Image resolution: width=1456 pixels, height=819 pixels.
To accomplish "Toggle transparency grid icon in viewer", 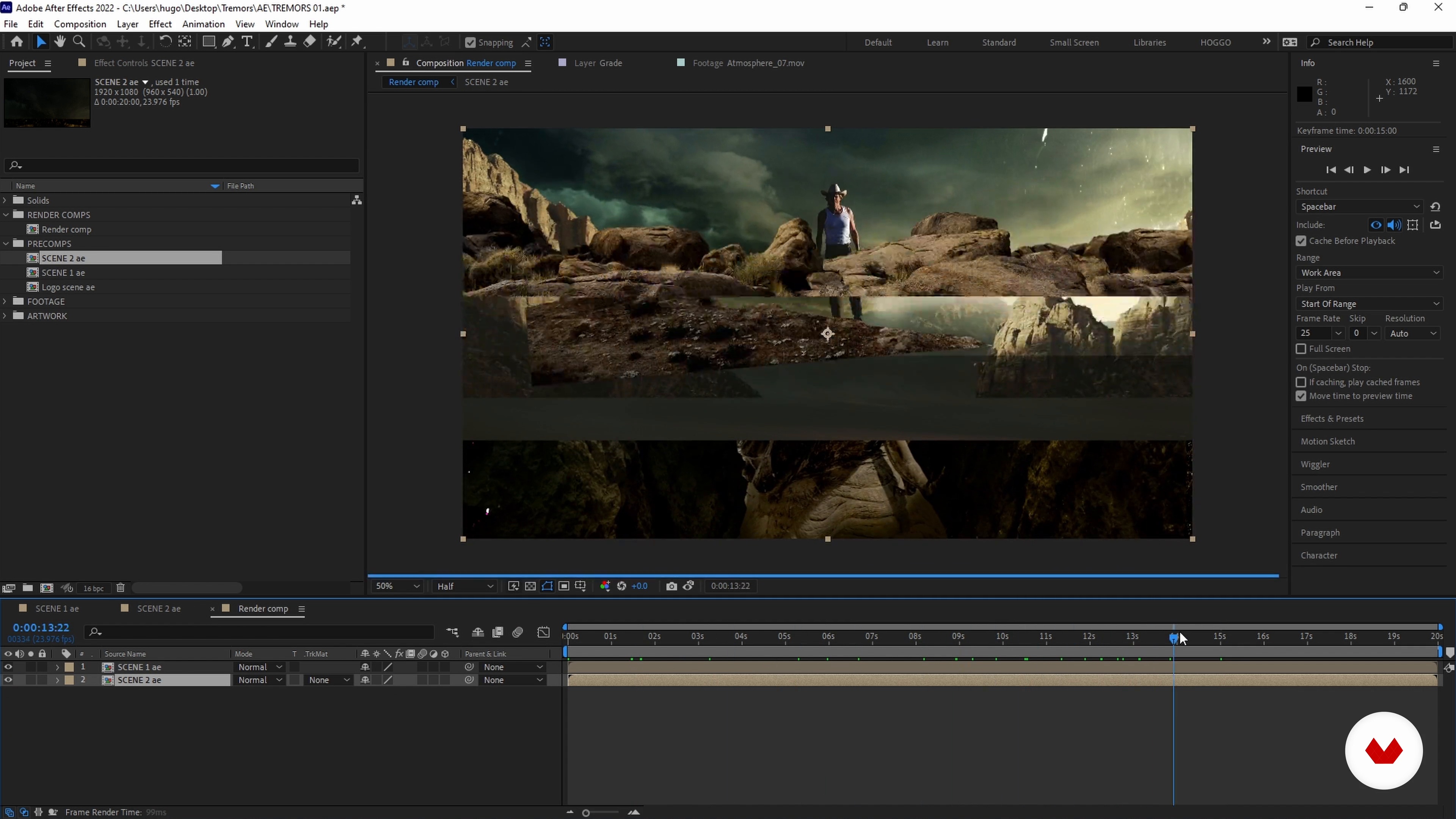I will (x=530, y=586).
